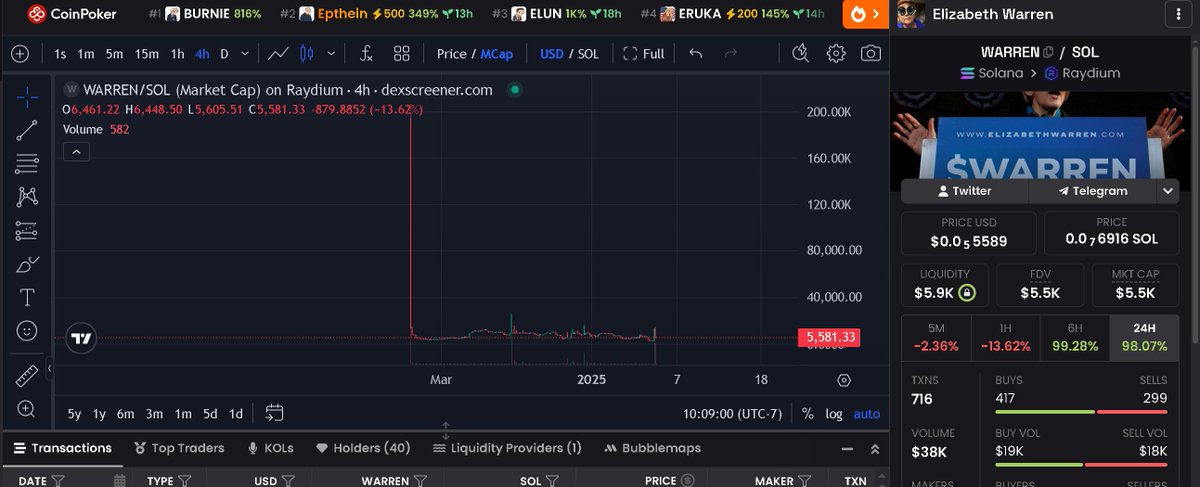Open the CoinPoker ad link
The height and width of the screenshot is (487, 1200).
72,14
